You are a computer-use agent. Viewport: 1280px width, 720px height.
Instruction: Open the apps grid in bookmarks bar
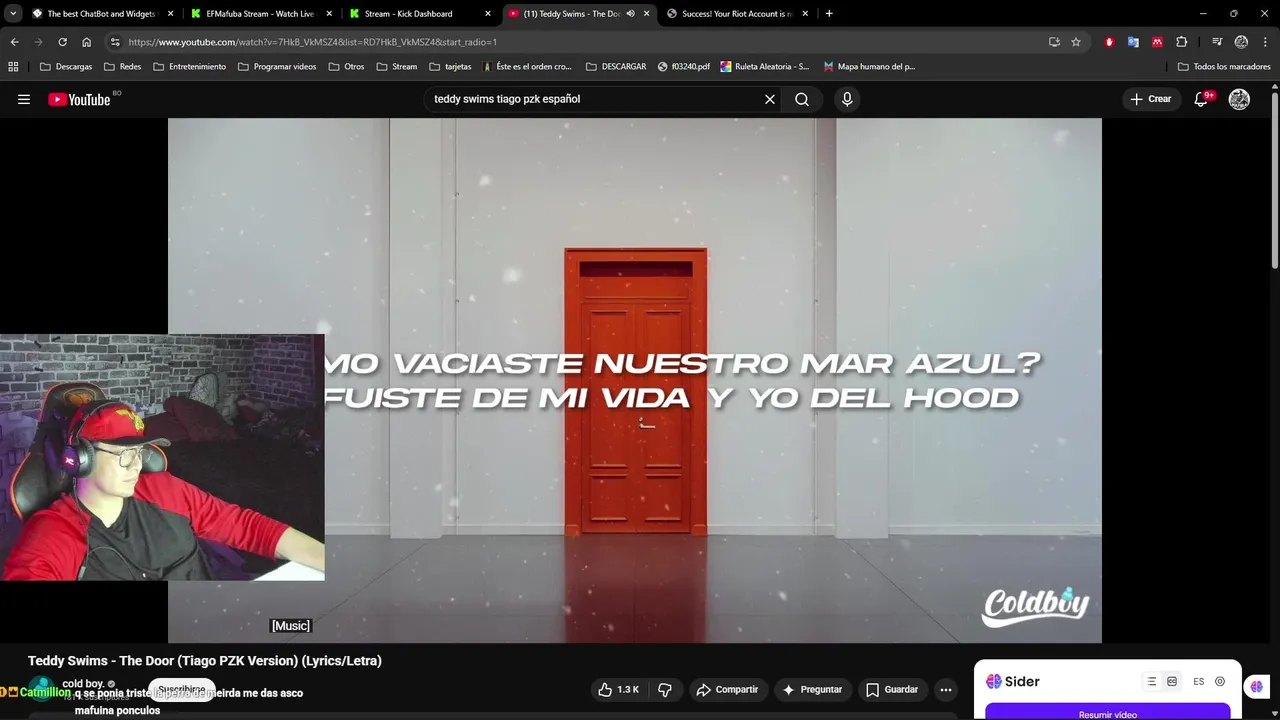click(13, 67)
